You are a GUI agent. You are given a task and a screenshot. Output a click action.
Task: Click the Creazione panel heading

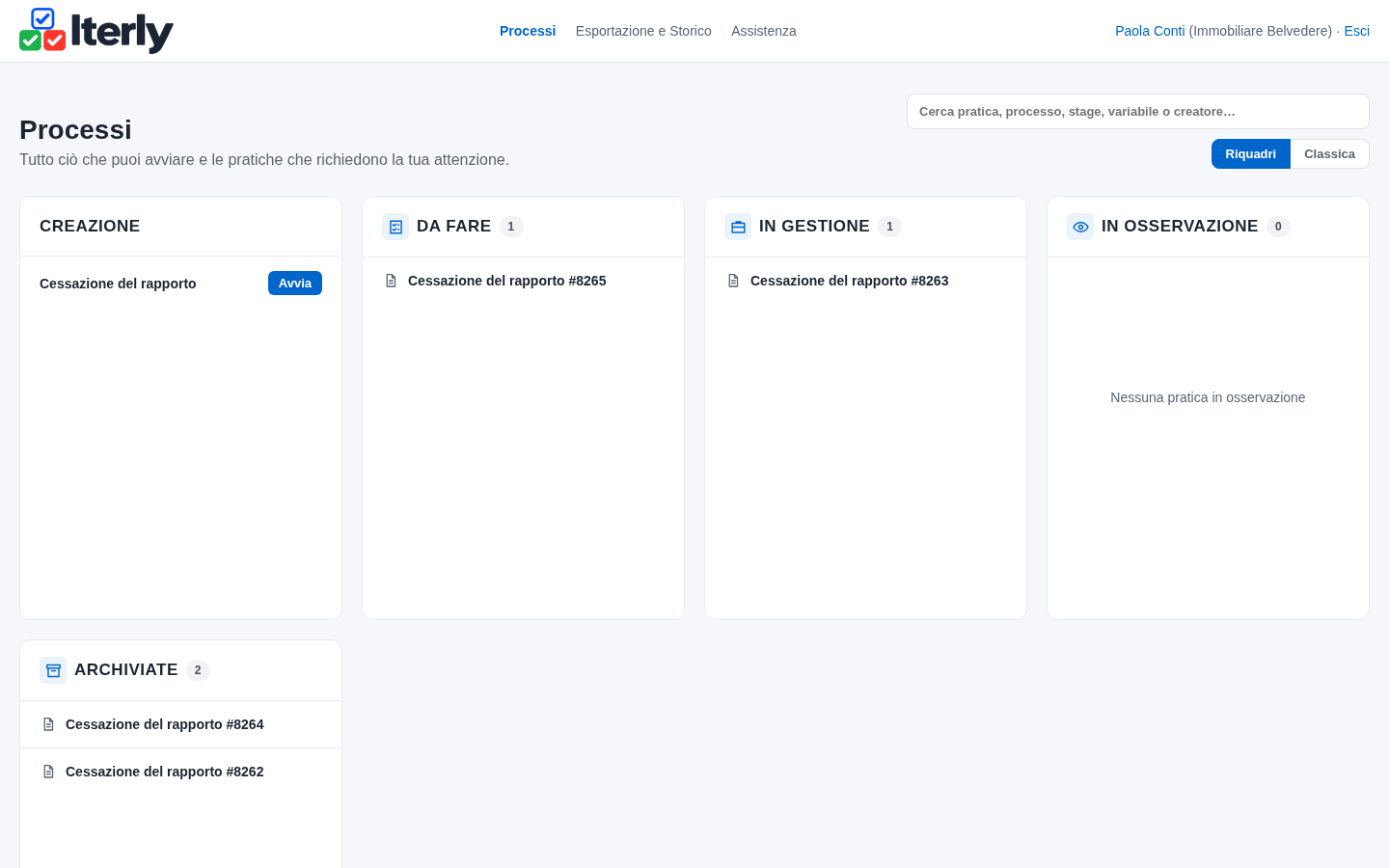point(90,226)
